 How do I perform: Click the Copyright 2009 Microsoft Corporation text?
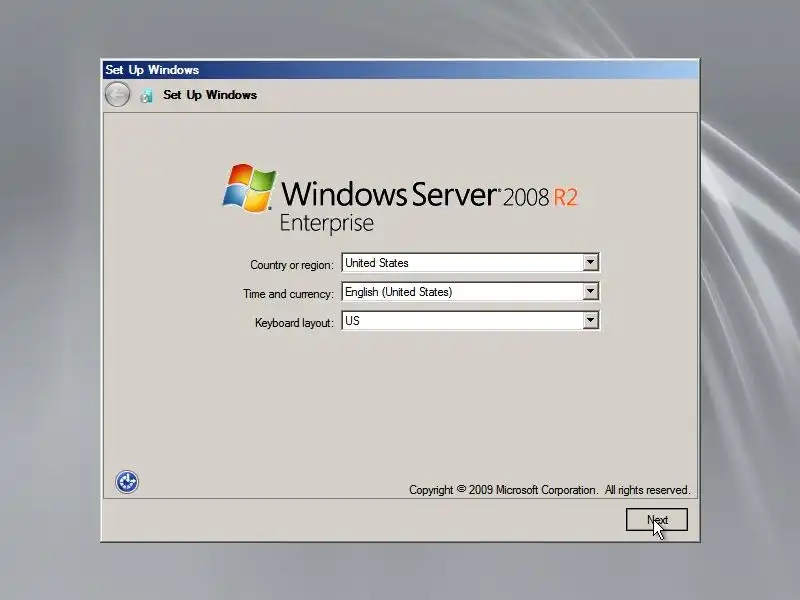[549, 490]
